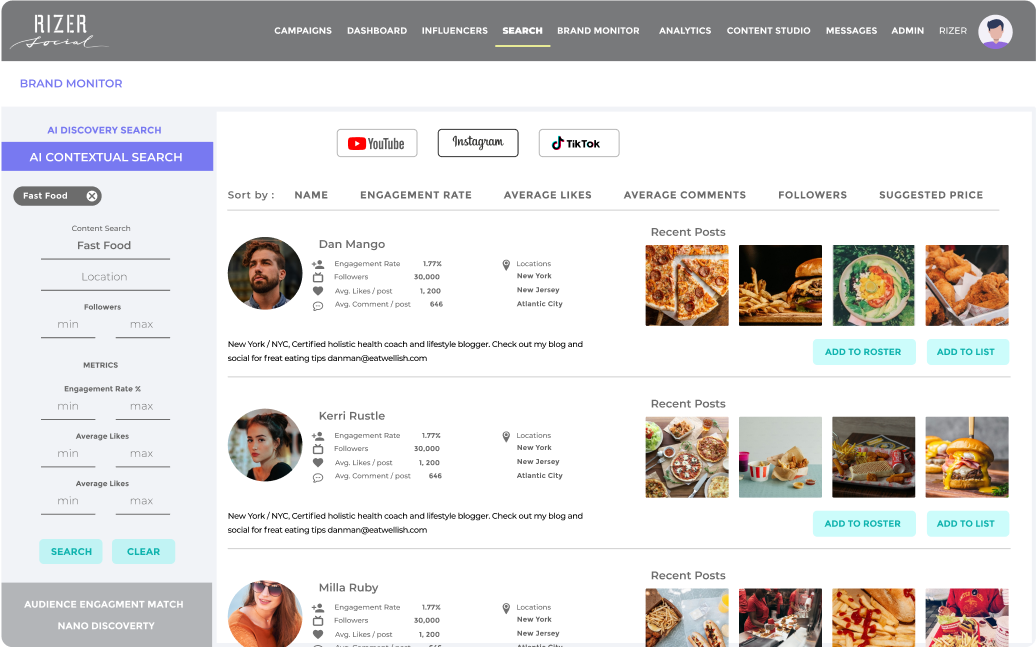
Task: Click the Content Search input field
Action: (x=105, y=246)
